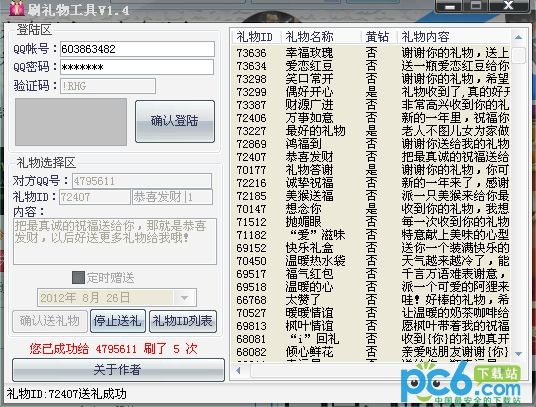Click the gray captcha image box

tap(71, 122)
